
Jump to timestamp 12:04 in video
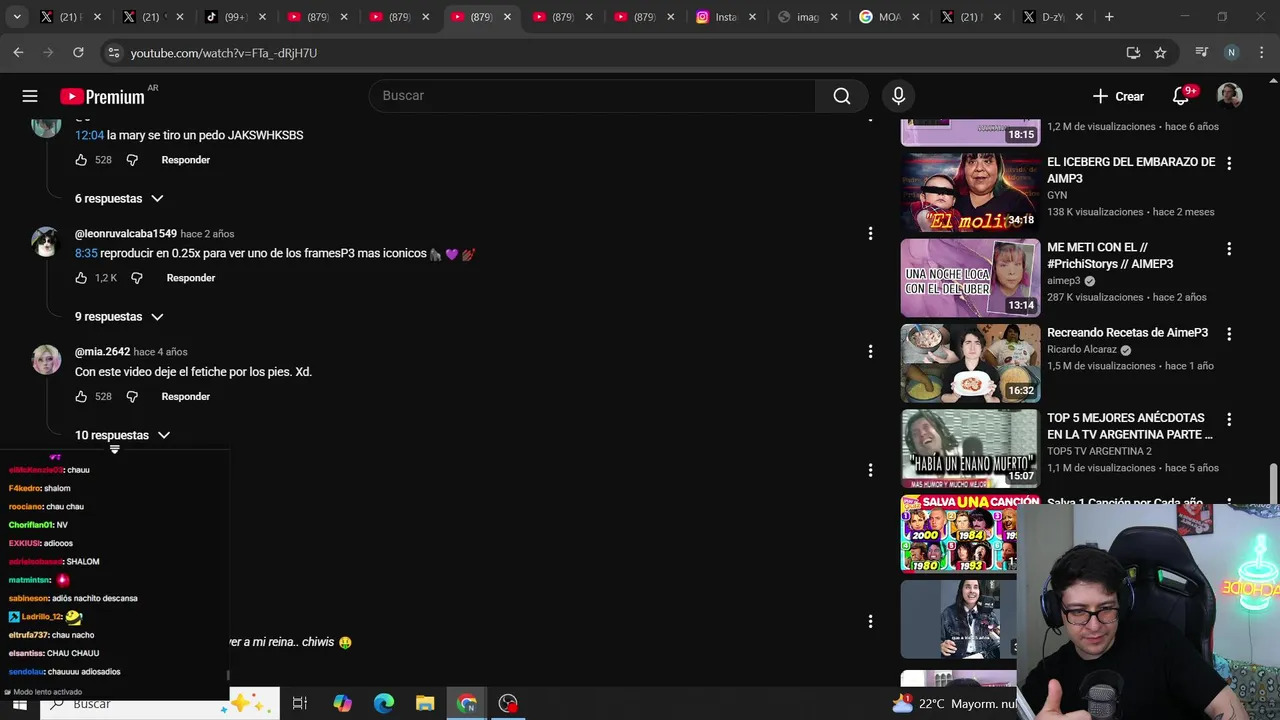tap(89, 135)
